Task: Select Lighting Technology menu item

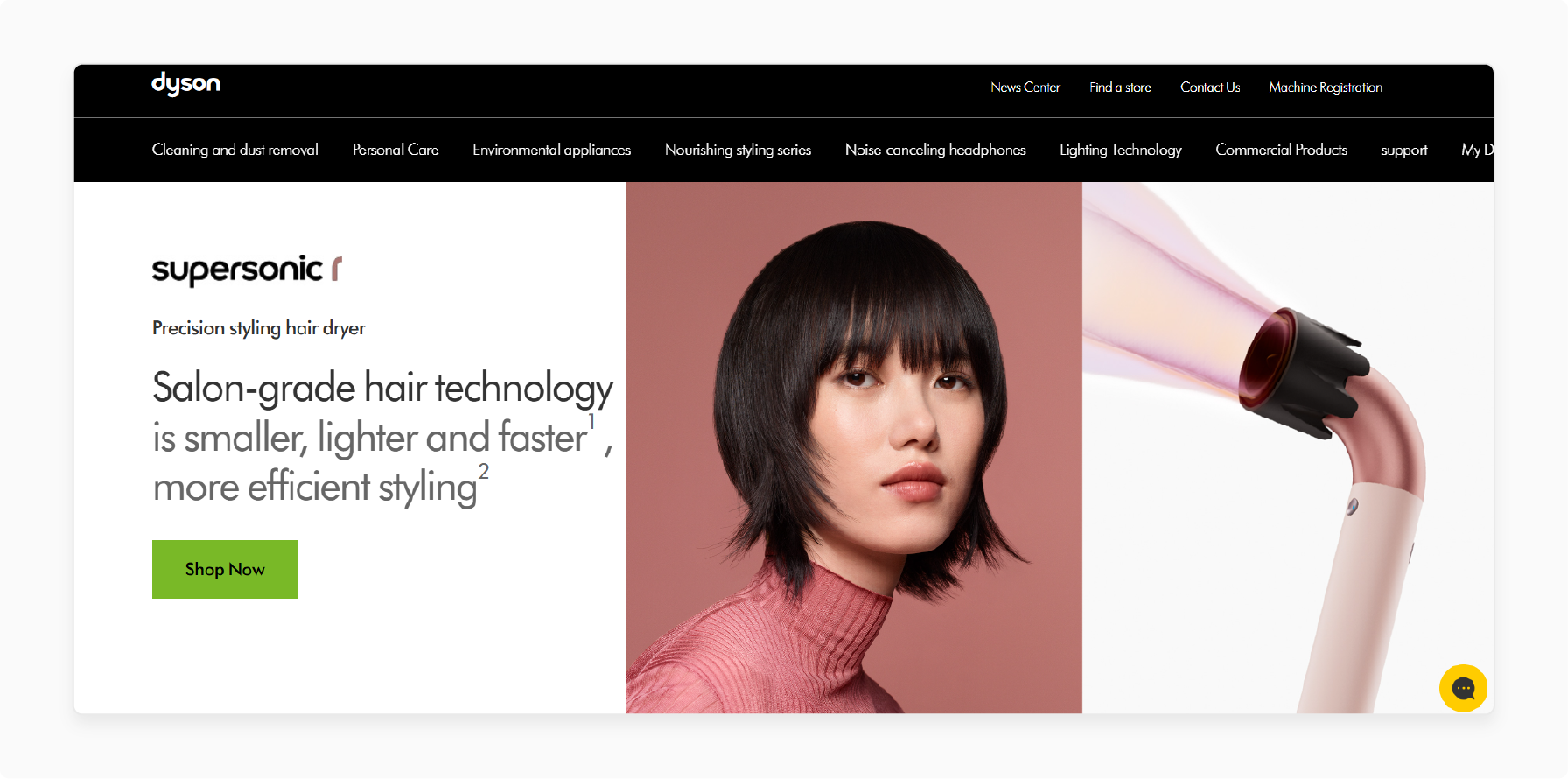Action: (x=1120, y=150)
